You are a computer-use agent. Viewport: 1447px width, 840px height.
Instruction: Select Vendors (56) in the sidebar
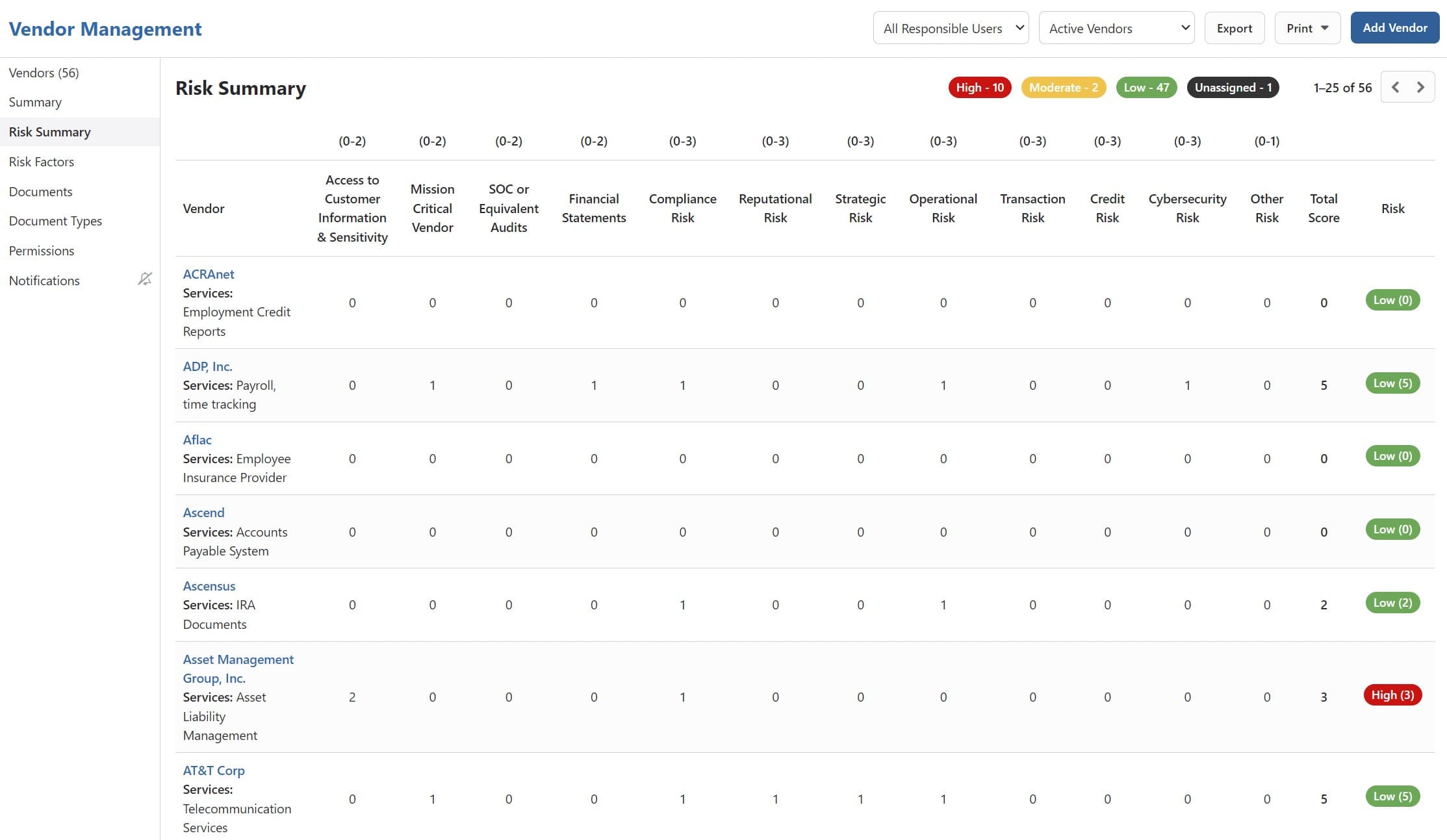click(44, 73)
